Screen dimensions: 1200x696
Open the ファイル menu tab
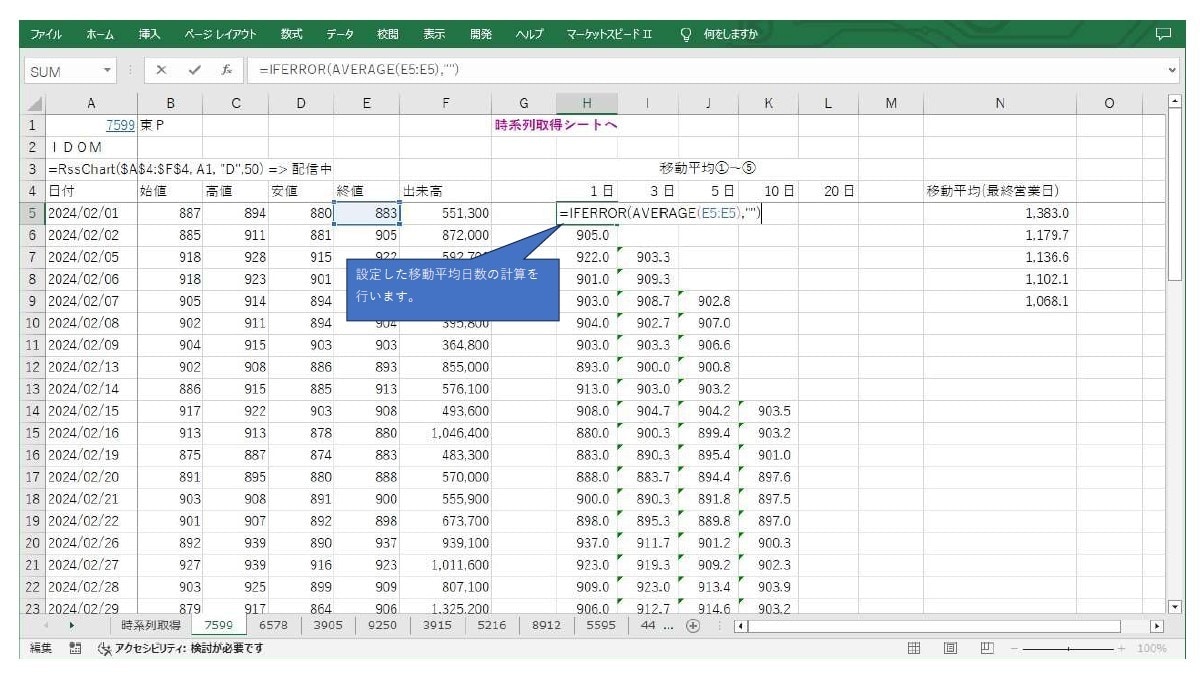click(46, 33)
